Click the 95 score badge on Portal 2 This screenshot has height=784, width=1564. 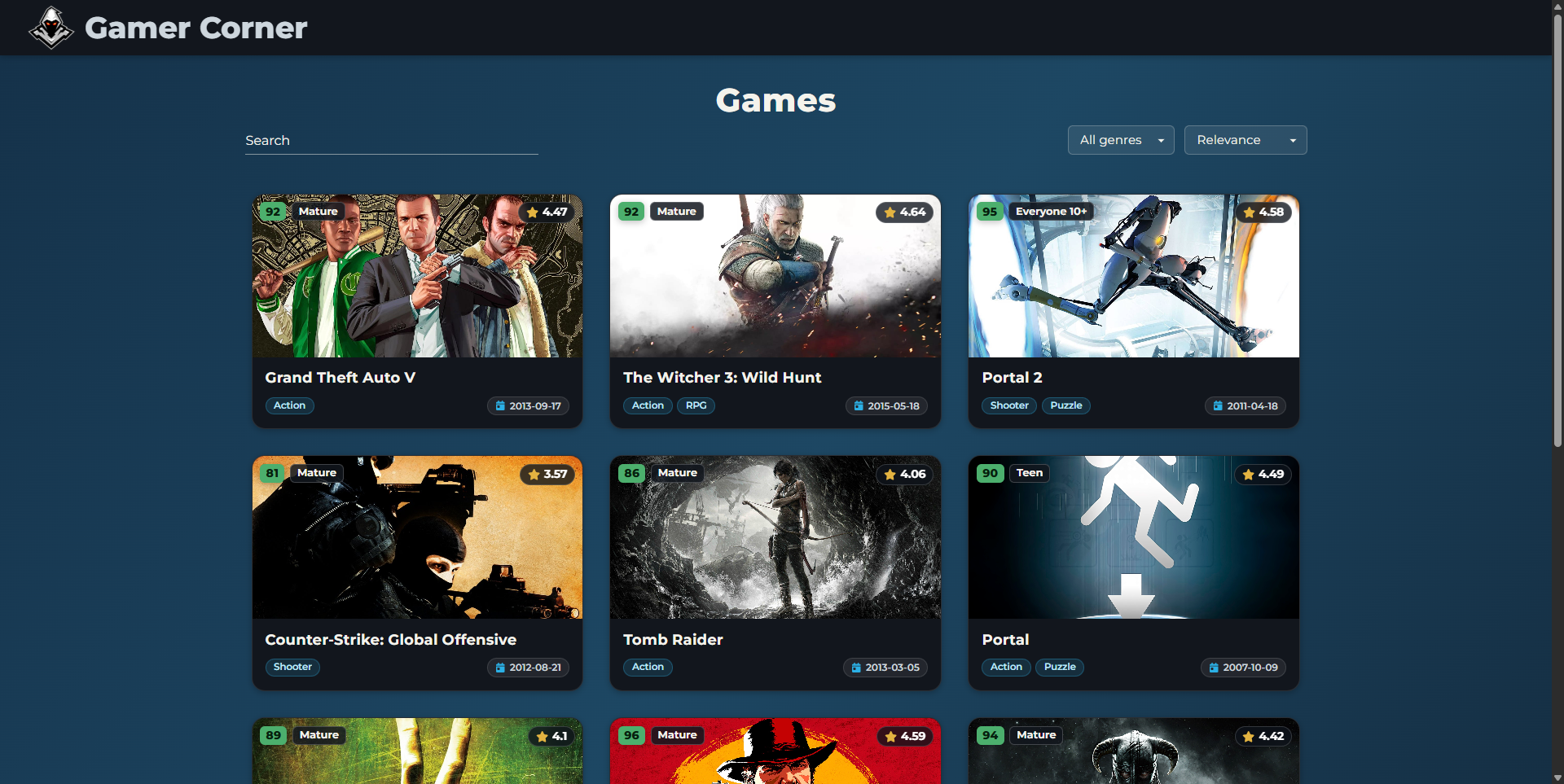tap(990, 212)
